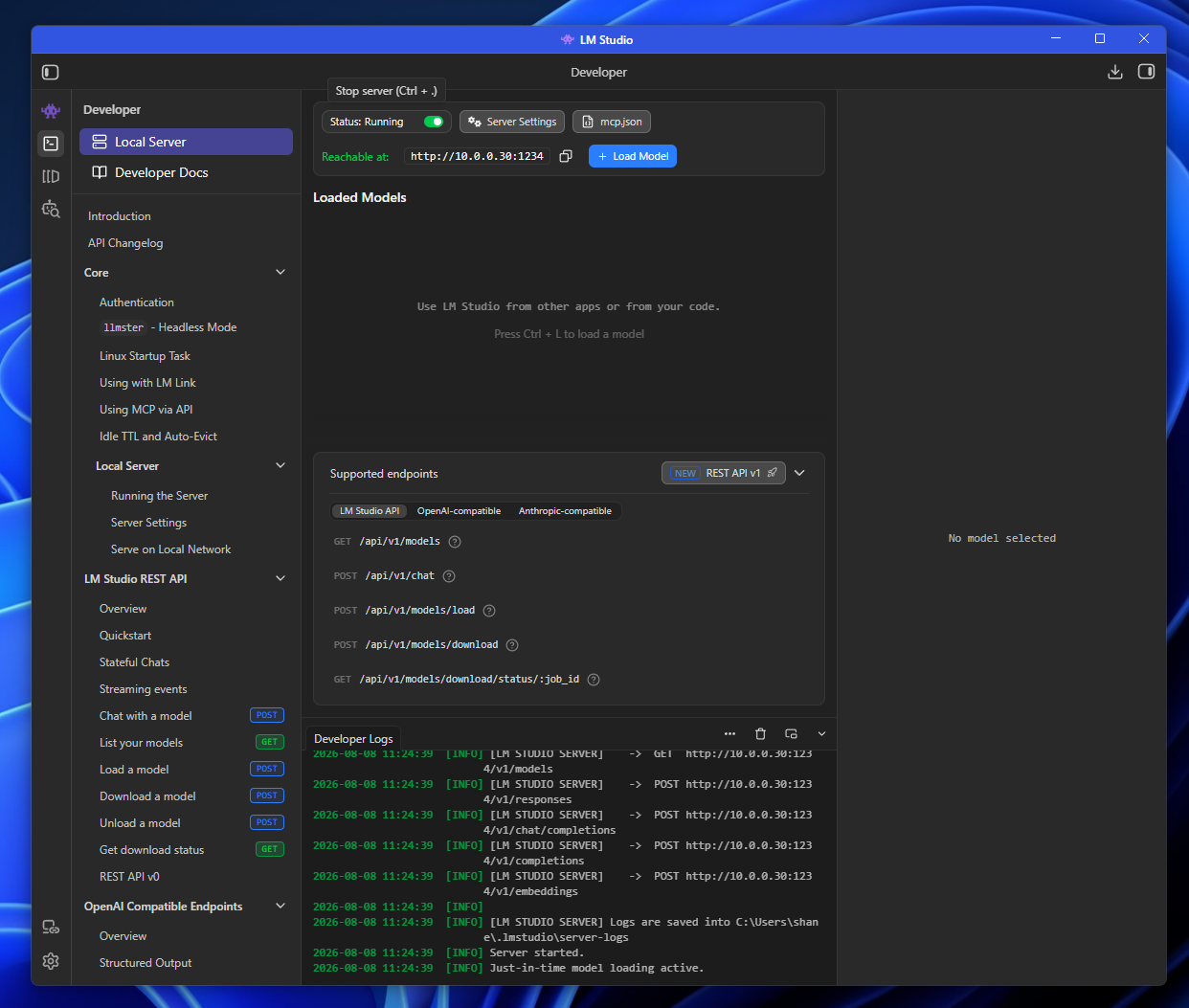Open Chat with a model POST page
Viewport: 1189px width, 1008px height.
point(191,716)
